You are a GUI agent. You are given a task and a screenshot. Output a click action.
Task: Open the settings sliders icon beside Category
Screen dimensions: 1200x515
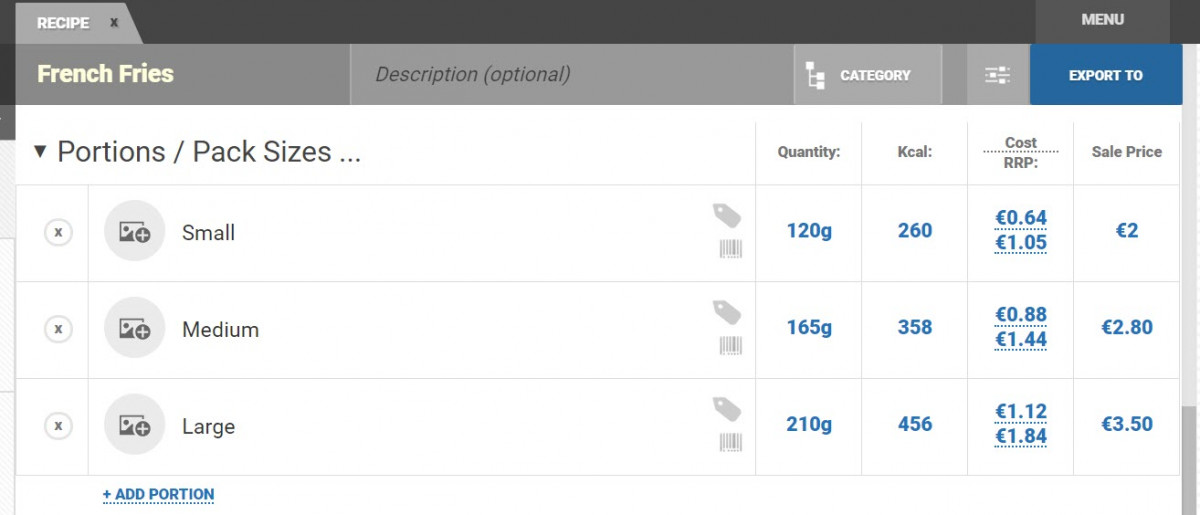(x=997, y=75)
